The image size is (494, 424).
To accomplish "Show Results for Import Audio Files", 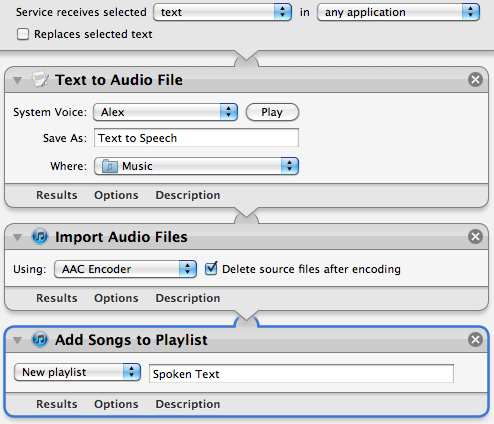I will (x=57, y=298).
